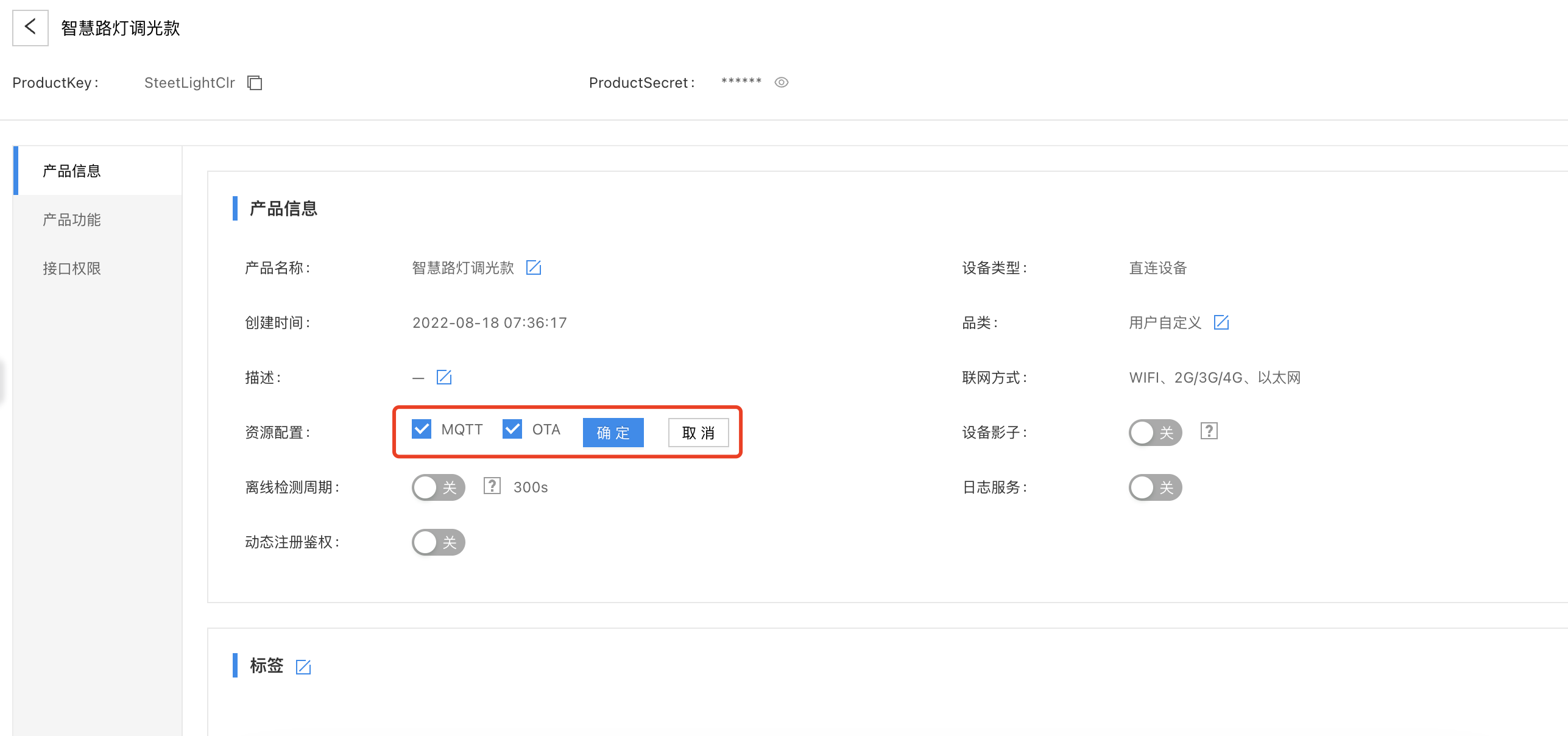Viewport: 1568px width, 736px height.
Task: Click the masked ****** secret value
Action: (741, 82)
